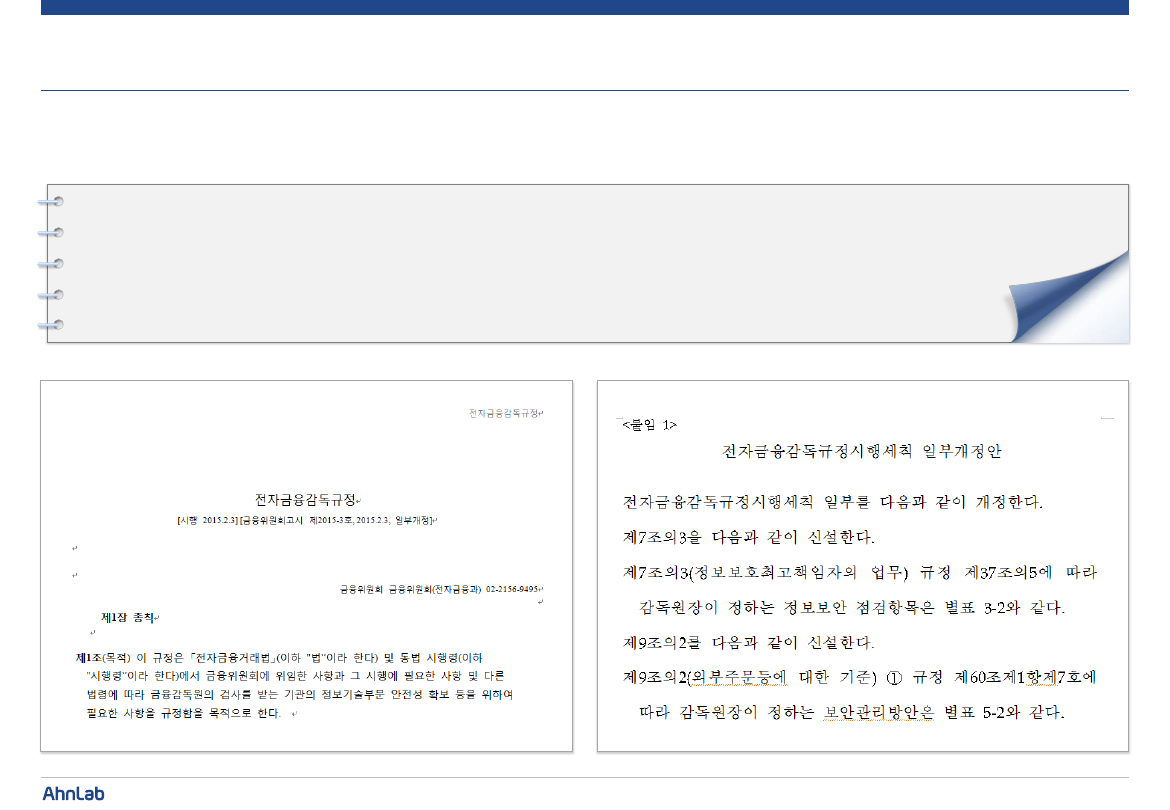Click the small 전자금융감독규정 header at top-right of left page
Image resolution: width=1170 pixels, height=810 pixels.
pos(505,413)
